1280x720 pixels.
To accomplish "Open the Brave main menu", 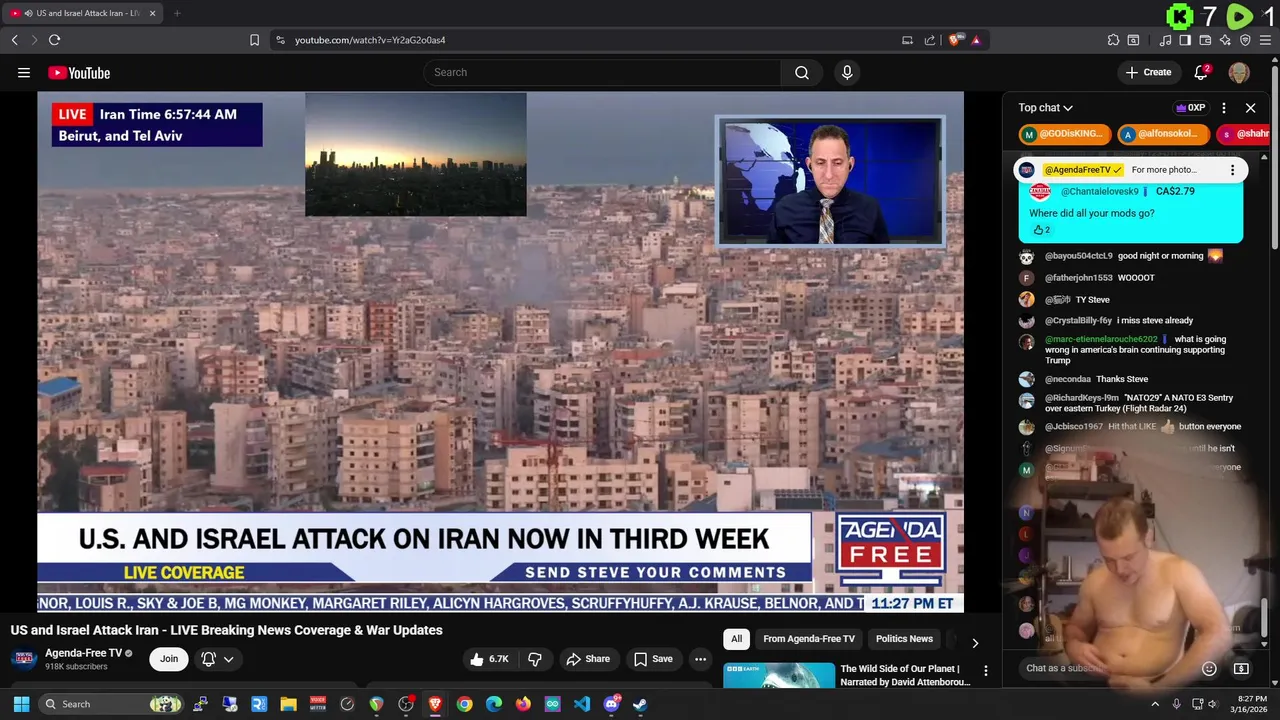I will [1265, 40].
